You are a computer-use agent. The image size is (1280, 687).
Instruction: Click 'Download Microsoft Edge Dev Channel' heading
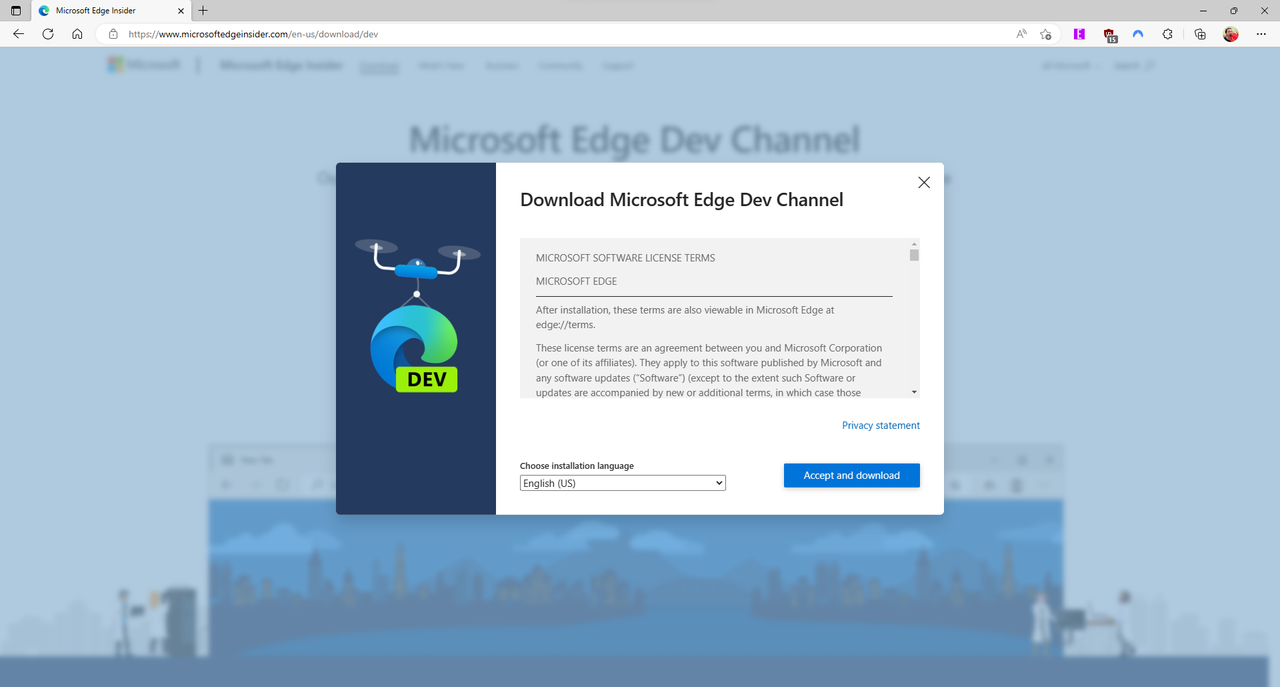[682, 199]
